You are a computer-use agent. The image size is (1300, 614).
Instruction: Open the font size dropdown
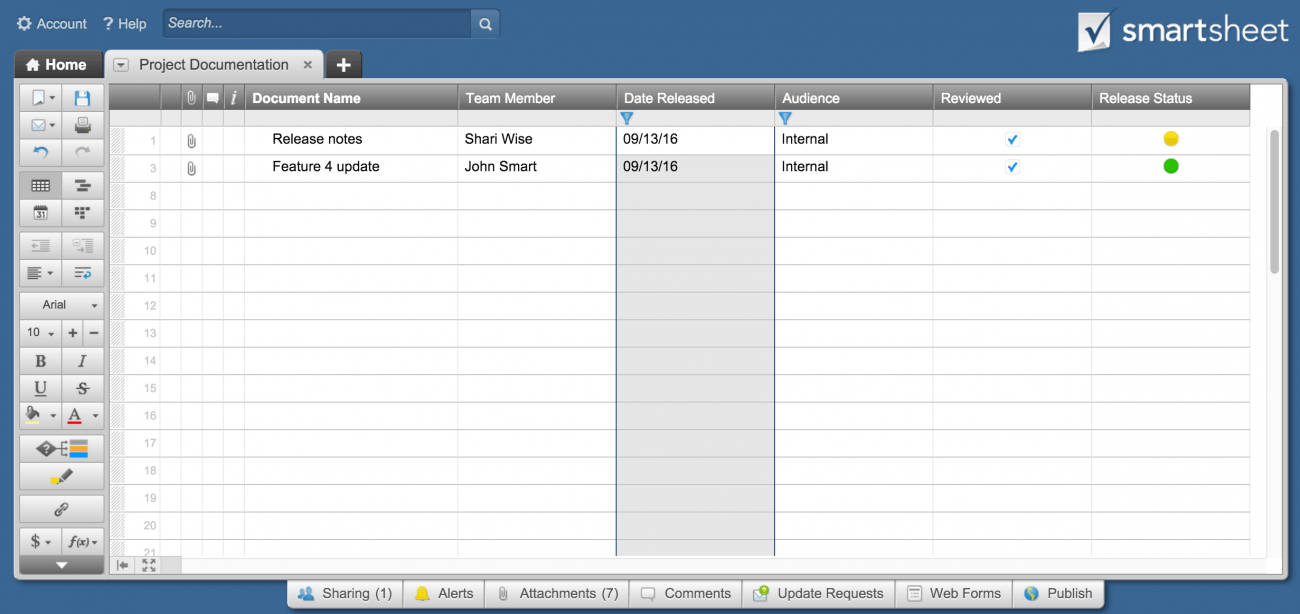(x=38, y=332)
